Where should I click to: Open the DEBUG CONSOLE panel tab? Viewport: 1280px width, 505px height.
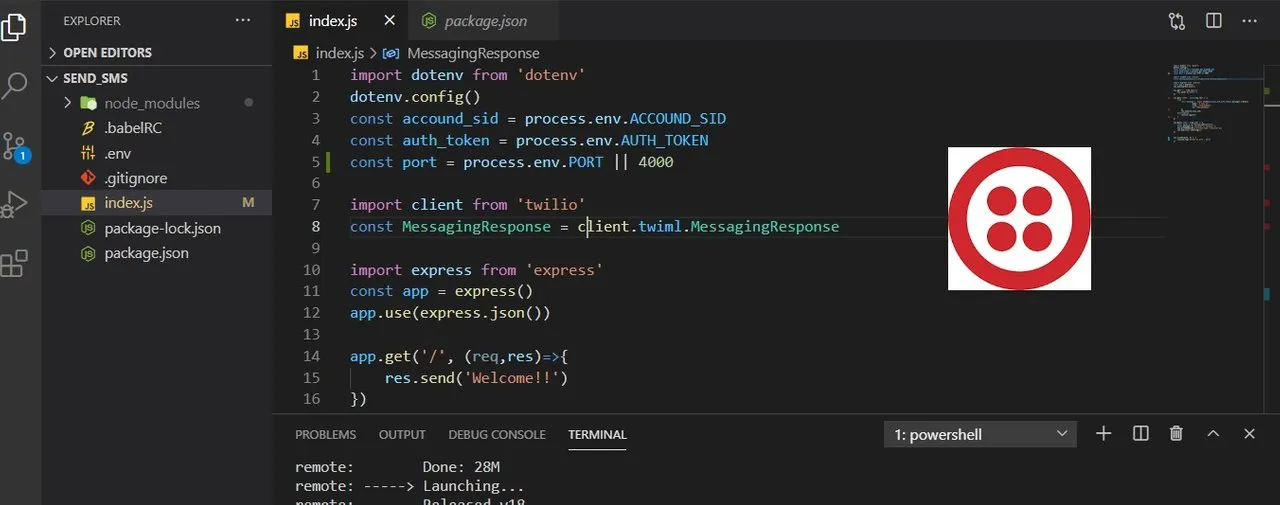click(x=497, y=434)
